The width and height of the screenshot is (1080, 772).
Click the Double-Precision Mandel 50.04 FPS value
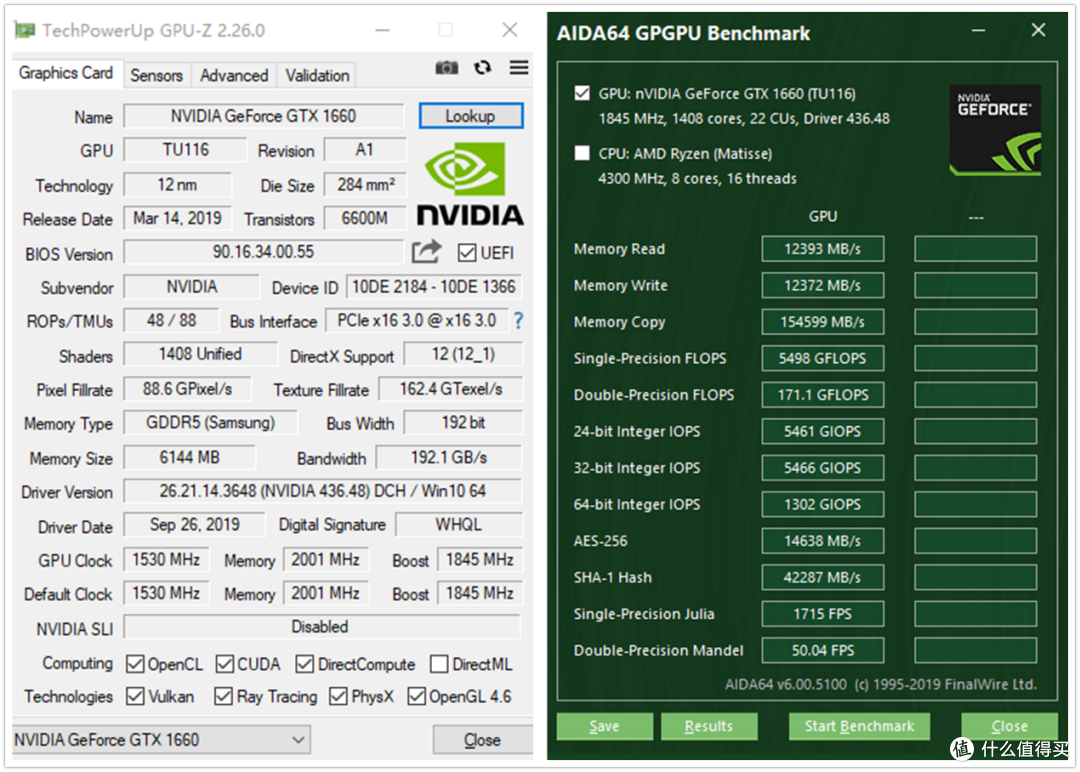(822, 650)
